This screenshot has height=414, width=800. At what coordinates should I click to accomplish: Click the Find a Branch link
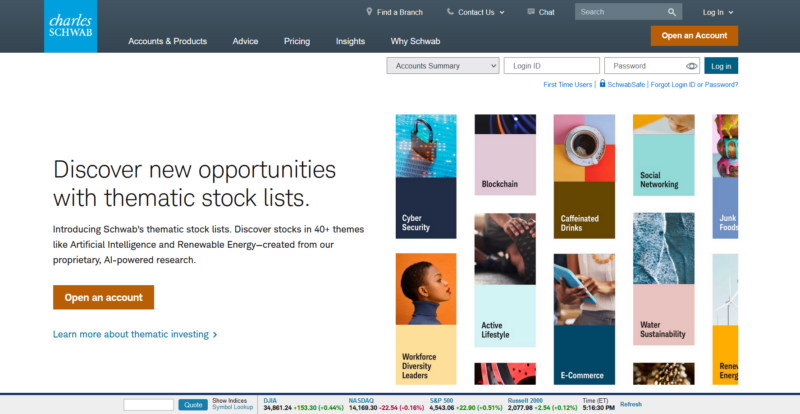(x=399, y=12)
